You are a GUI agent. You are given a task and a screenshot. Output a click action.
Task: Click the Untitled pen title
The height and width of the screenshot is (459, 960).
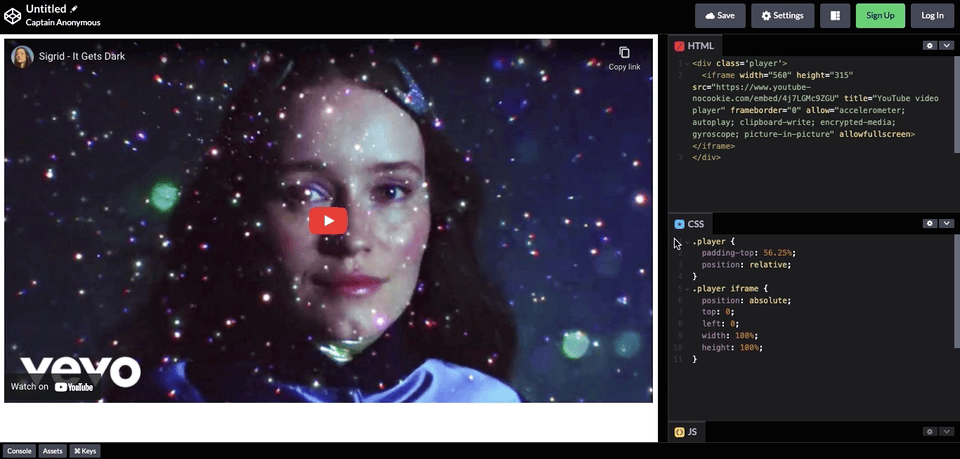click(46, 9)
